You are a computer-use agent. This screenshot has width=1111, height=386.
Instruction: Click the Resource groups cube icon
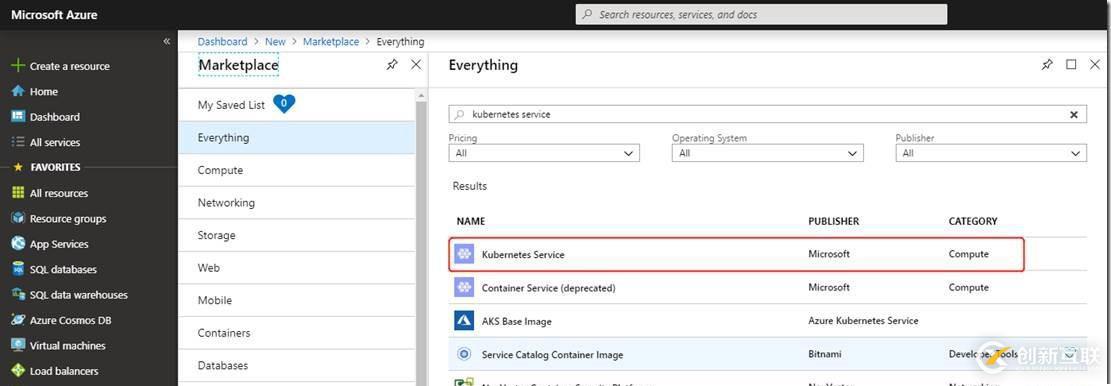tap(18, 218)
